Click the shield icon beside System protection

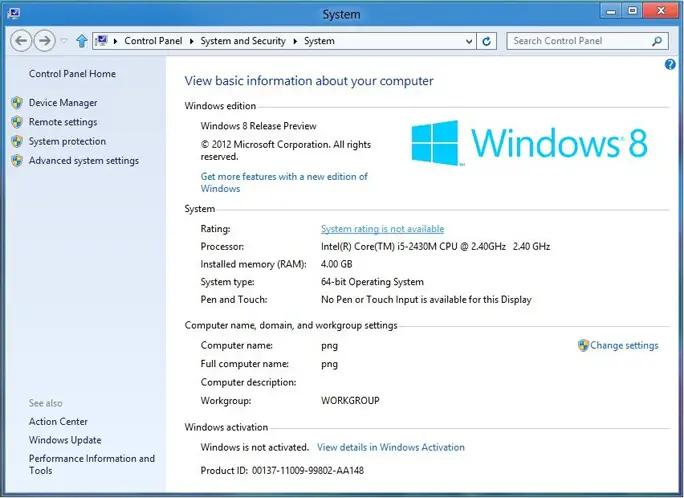[x=17, y=141]
